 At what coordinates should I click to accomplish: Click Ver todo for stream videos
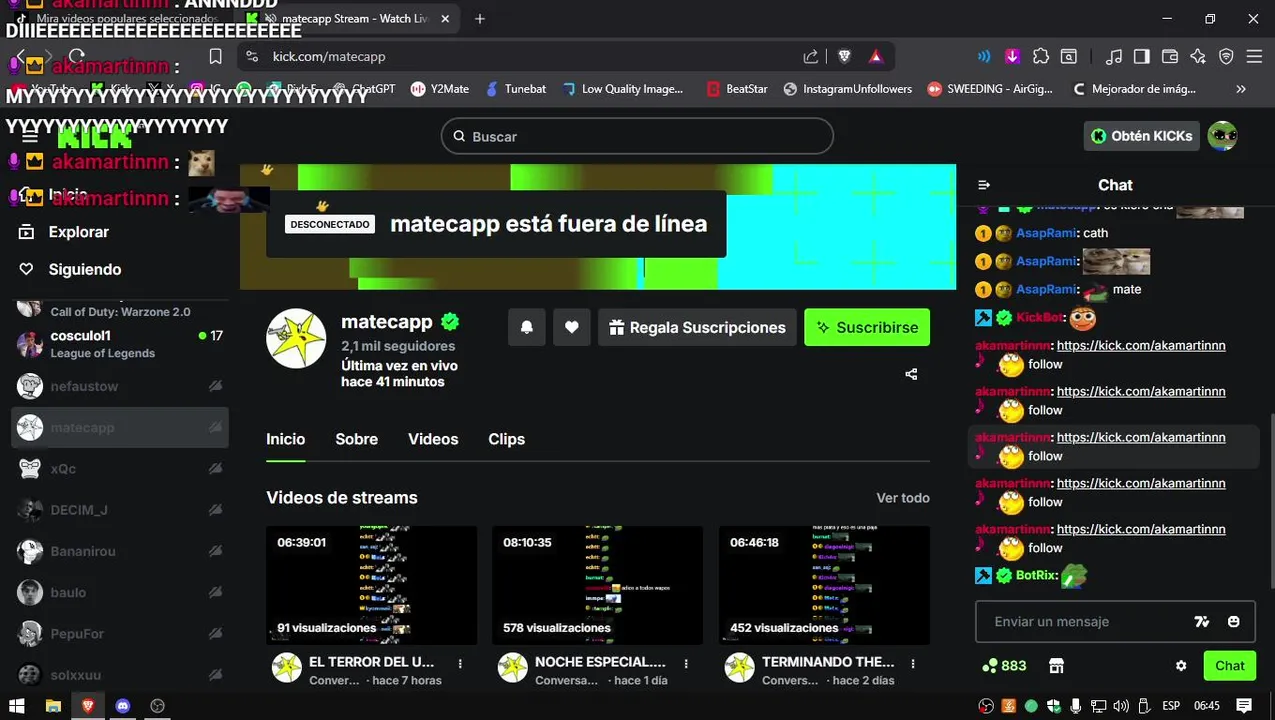[x=903, y=498]
